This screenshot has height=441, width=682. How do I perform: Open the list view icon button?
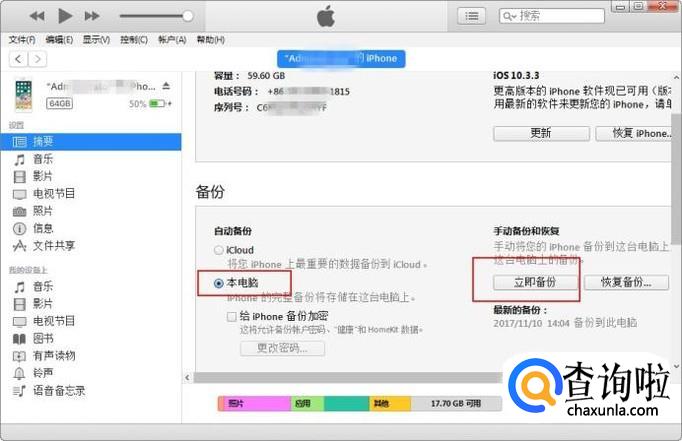471,17
